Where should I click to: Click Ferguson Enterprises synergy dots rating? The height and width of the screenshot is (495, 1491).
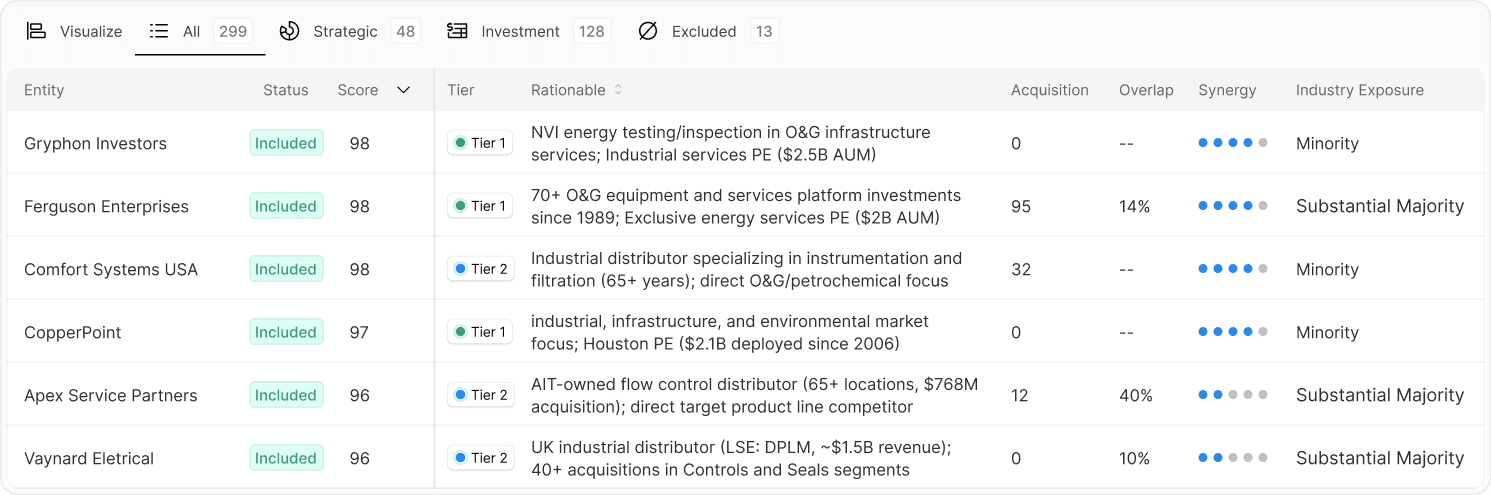pos(1233,206)
